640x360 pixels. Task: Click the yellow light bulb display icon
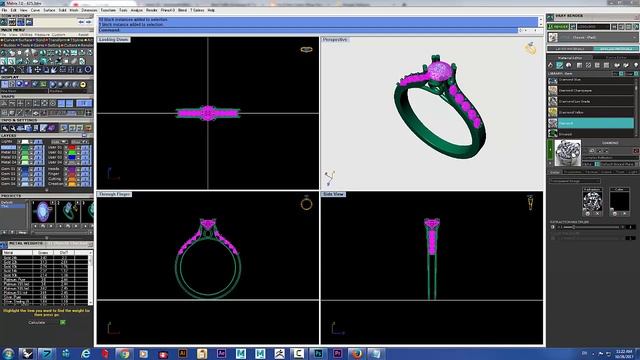tap(83, 84)
